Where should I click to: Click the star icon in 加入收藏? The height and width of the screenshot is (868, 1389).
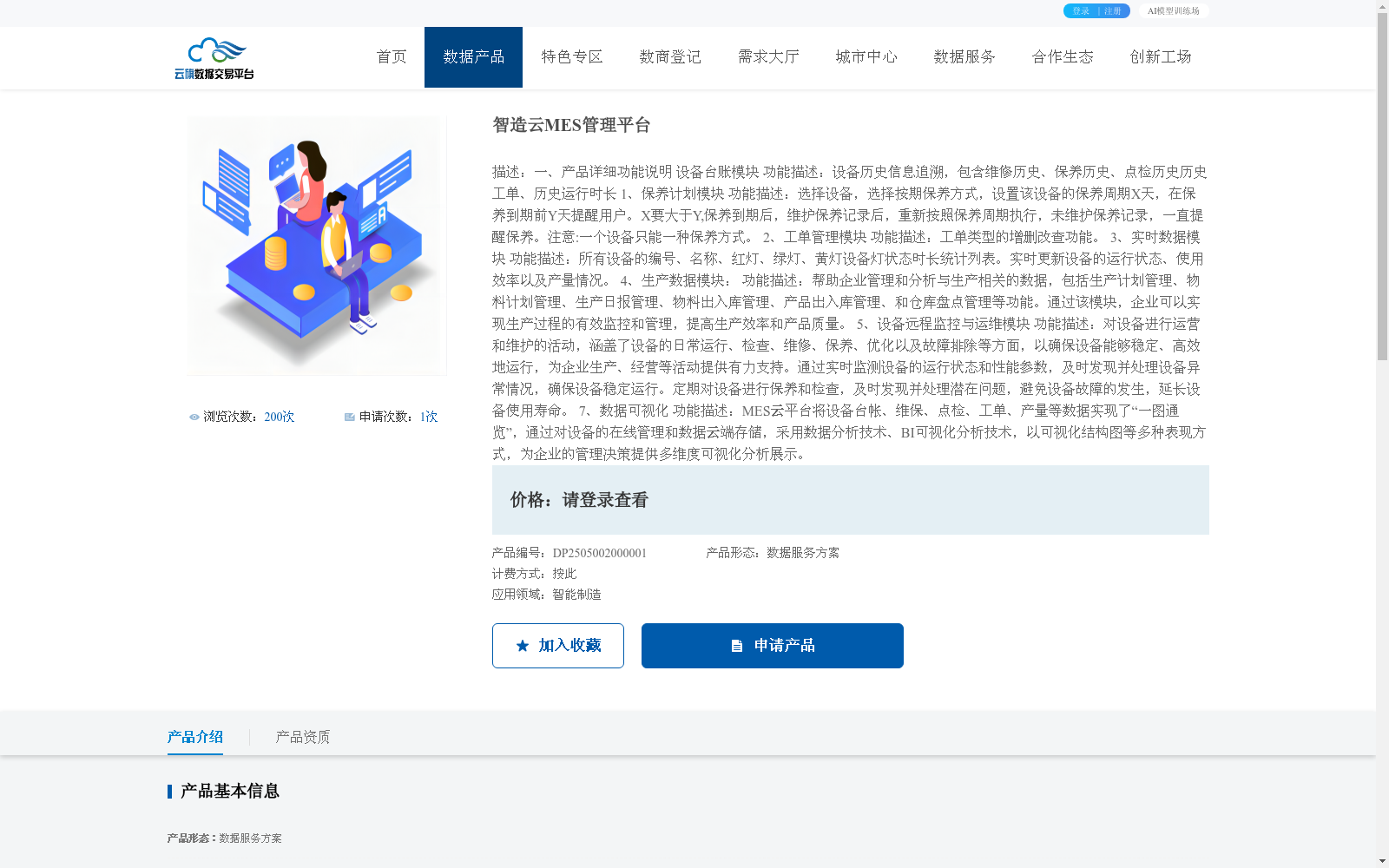pyautogui.click(x=523, y=646)
